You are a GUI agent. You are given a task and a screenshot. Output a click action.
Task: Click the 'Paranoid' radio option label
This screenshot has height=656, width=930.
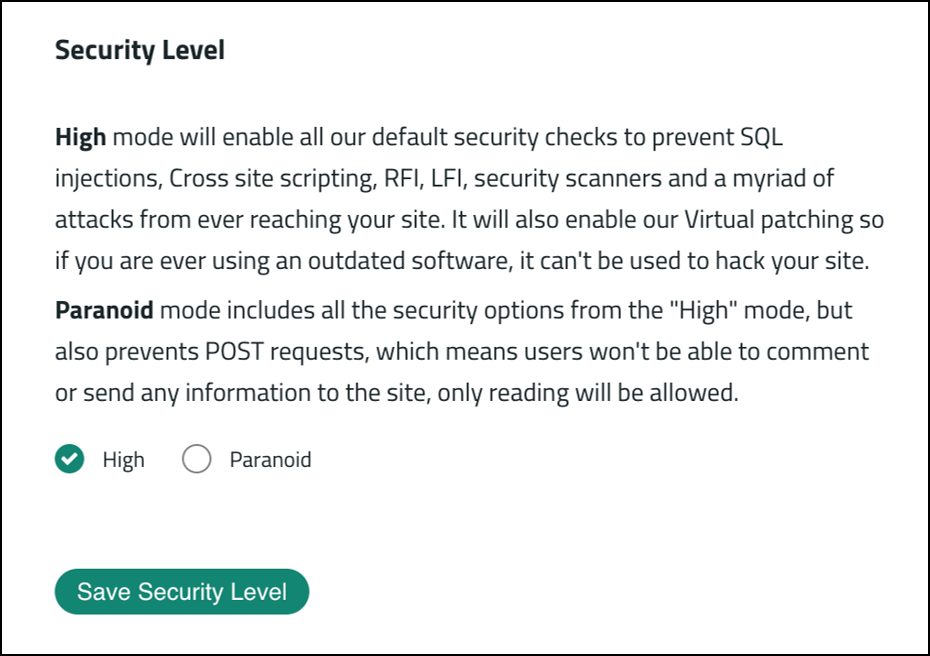(x=270, y=460)
